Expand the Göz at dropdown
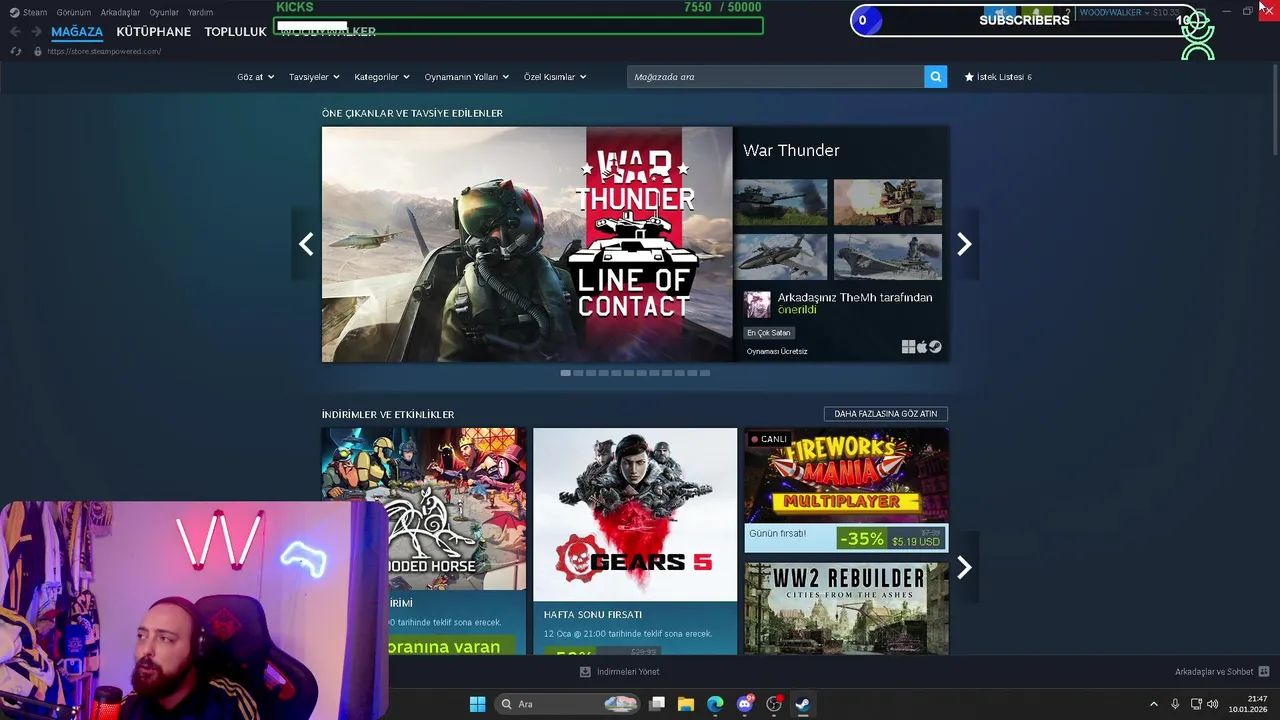The width and height of the screenshot is (1280, 720). 255,77
